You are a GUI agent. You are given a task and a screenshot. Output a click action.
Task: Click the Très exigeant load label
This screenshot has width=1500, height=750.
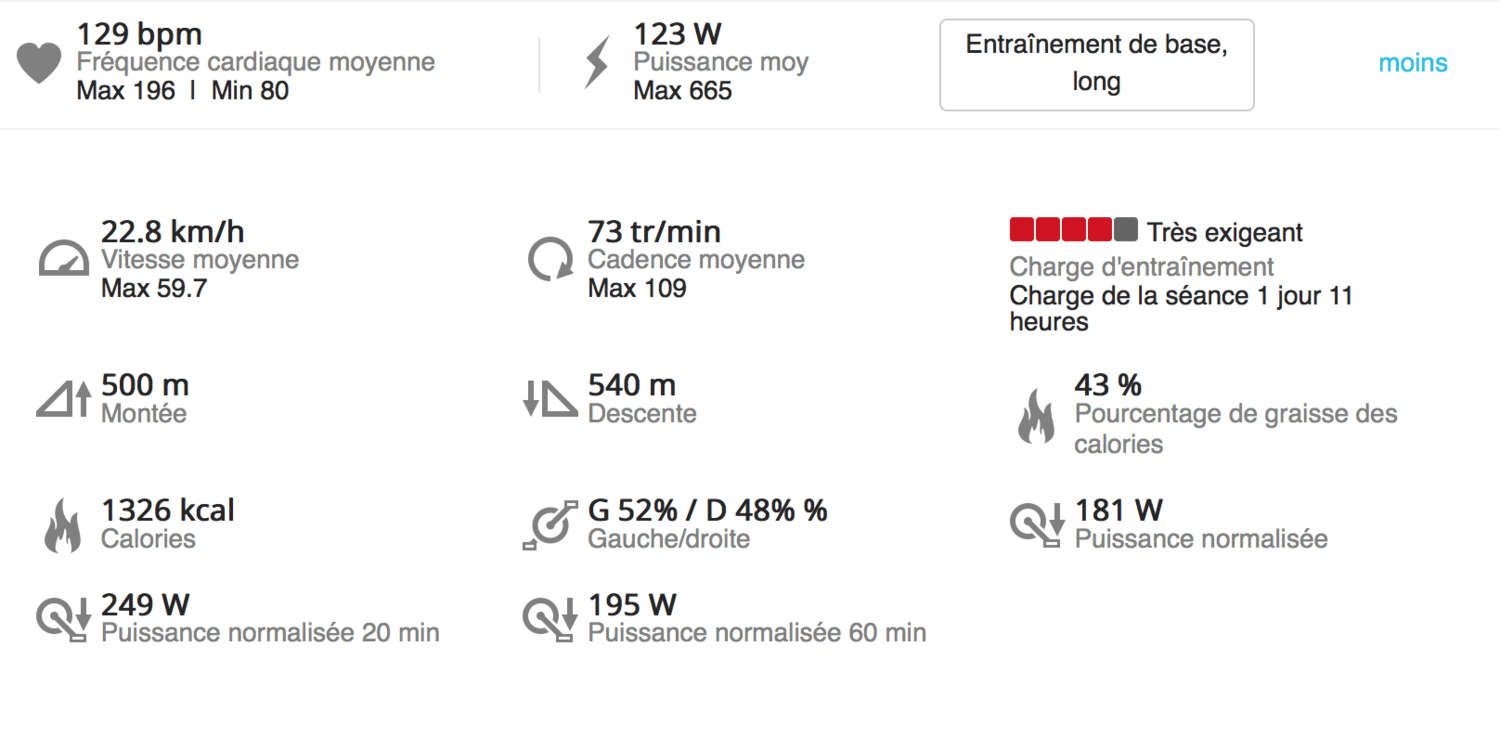coord(1225,233)
